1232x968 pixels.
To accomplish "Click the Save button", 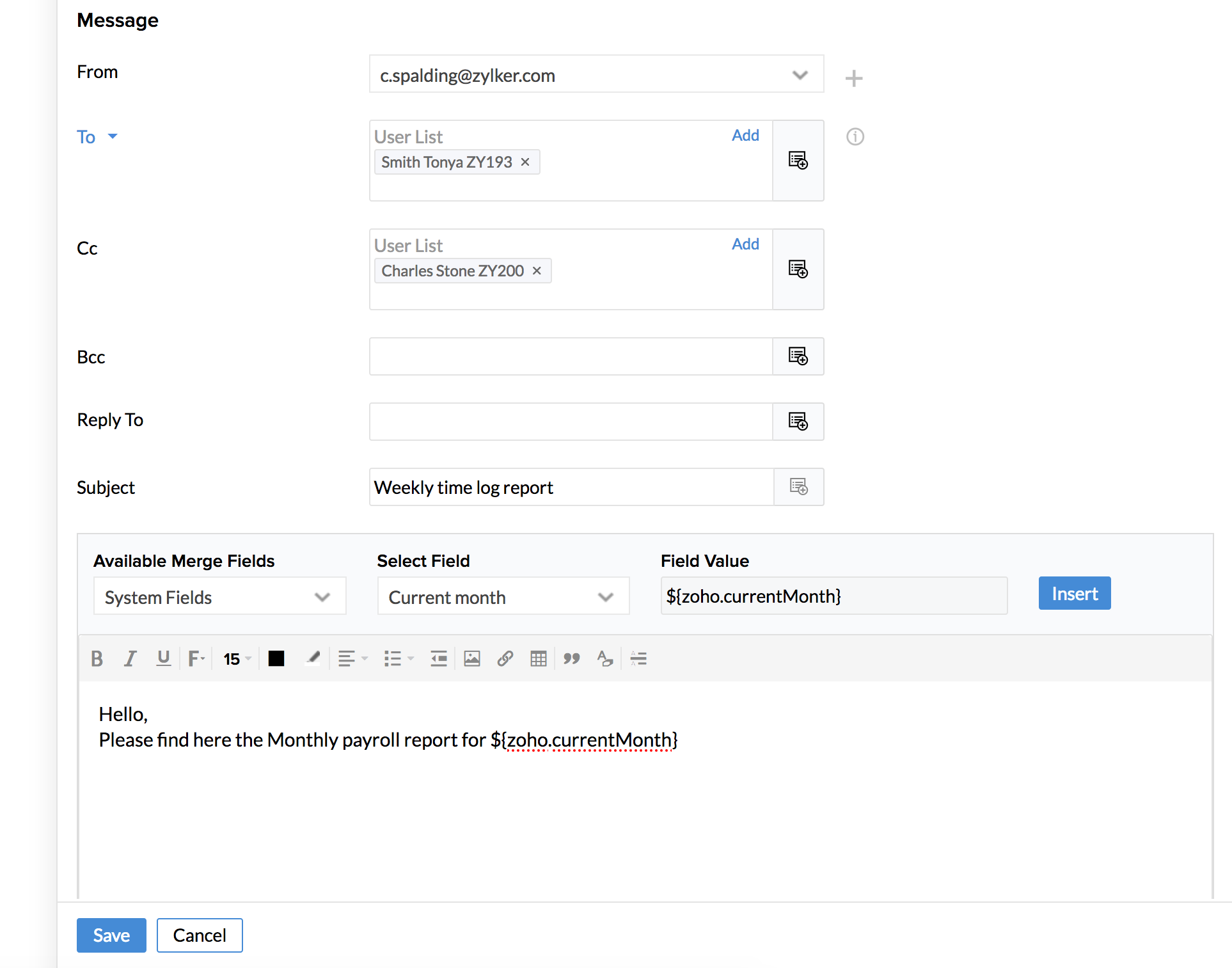I will click(x=111, y=935).
